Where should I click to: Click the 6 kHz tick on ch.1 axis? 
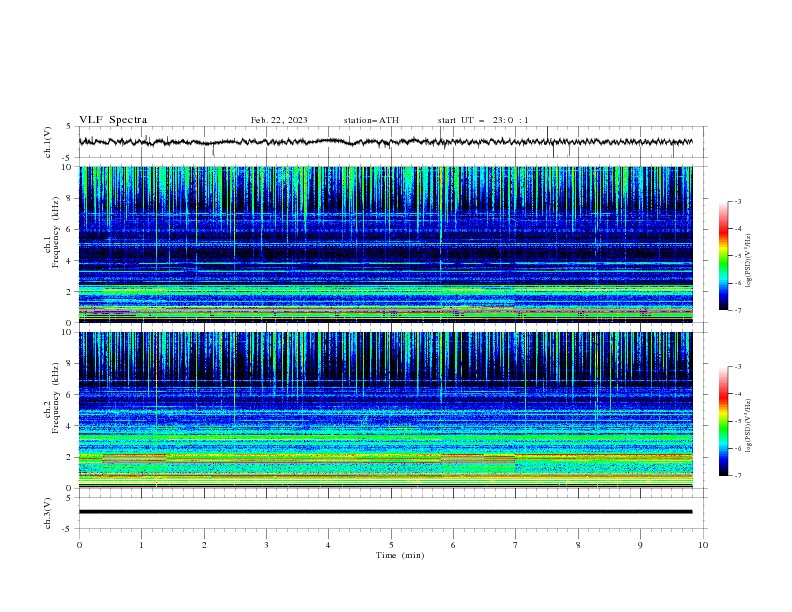pos(70,229)
